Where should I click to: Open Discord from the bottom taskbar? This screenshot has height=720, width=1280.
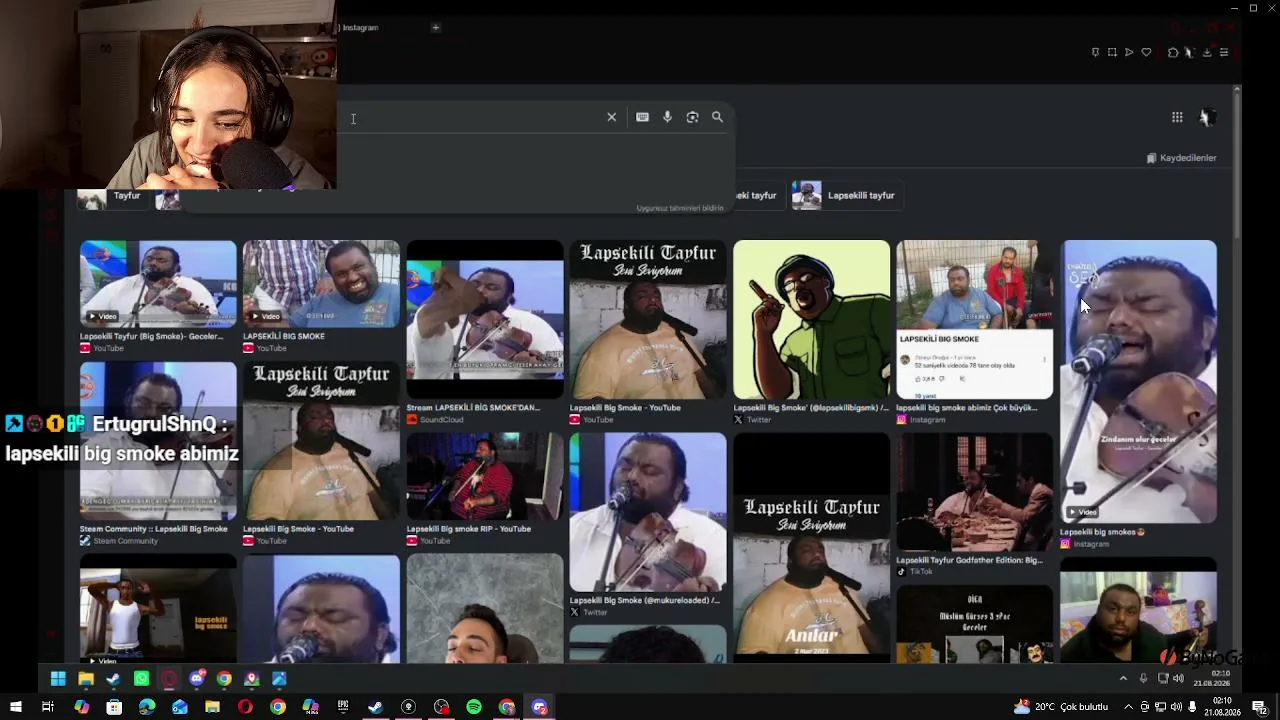coord(540,707)
